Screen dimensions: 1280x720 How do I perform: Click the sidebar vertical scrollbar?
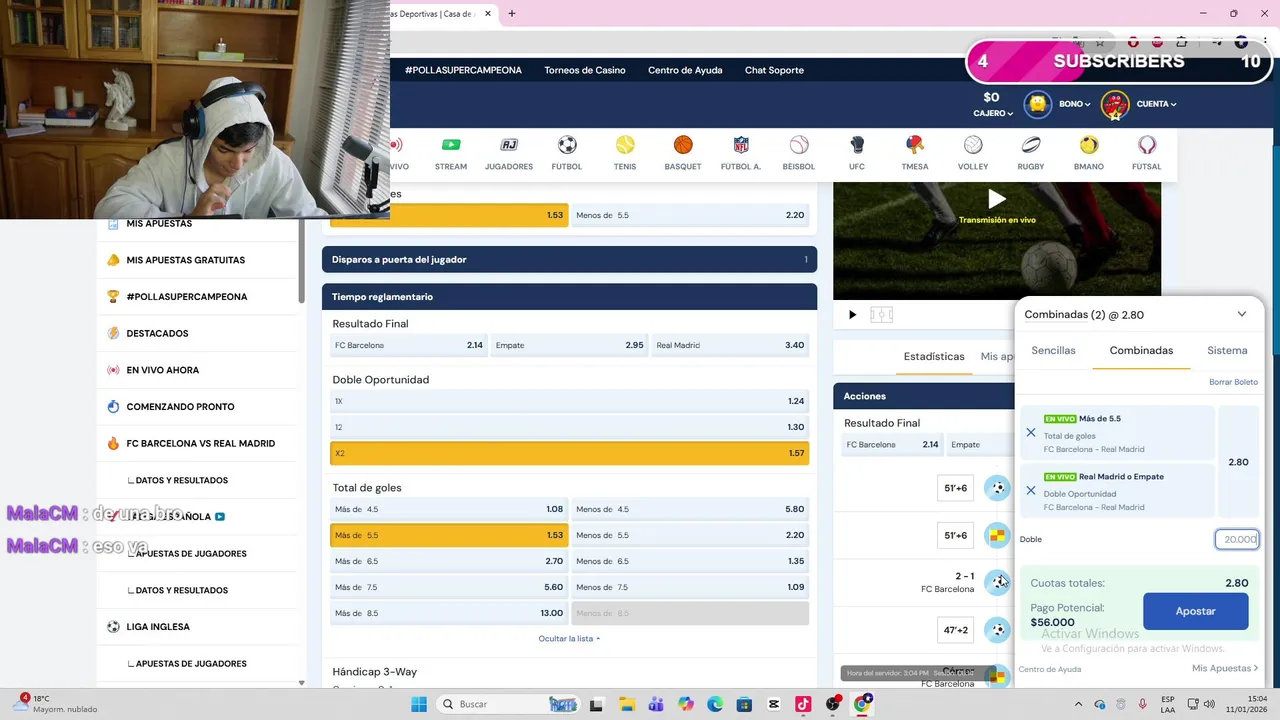pyautogui.click(x=301, y=262)
